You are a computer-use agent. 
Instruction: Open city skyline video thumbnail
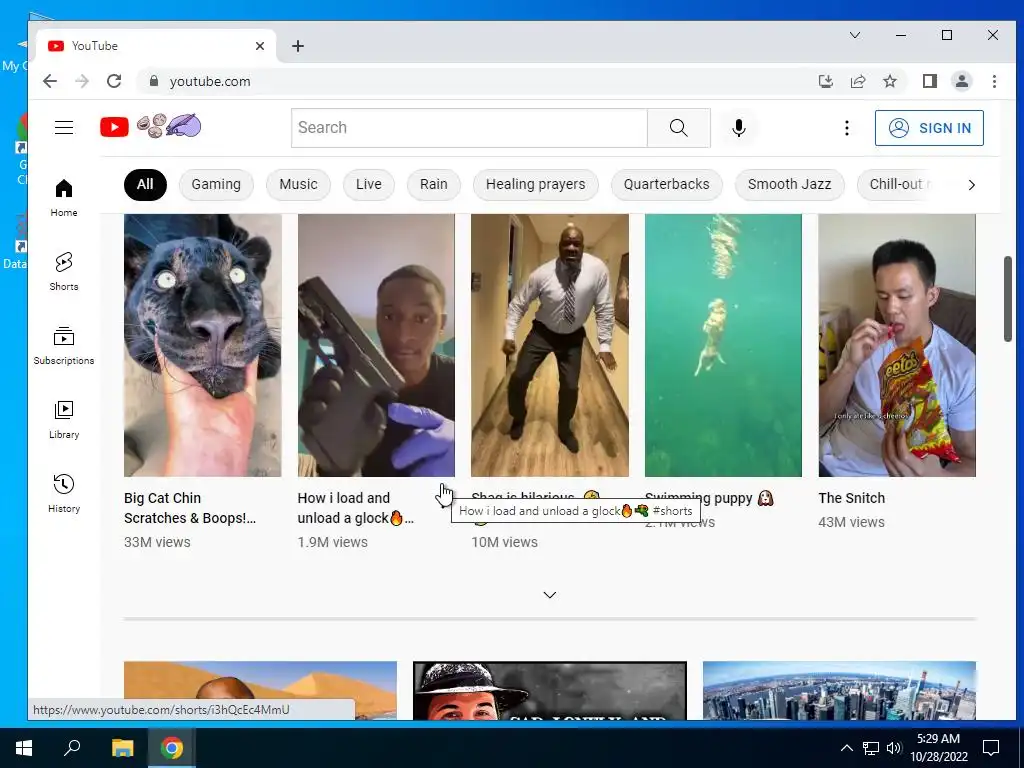[839, 691]
